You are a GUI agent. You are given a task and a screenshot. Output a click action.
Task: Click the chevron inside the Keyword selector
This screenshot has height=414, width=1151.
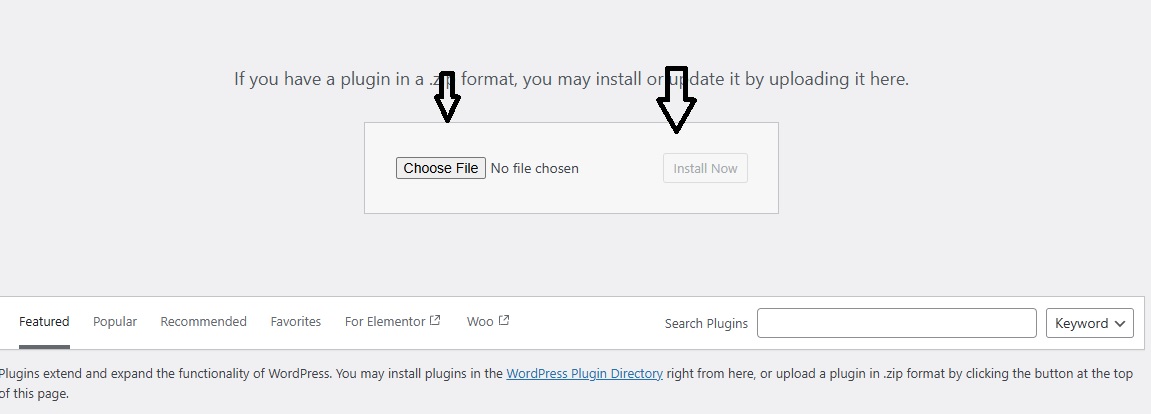tap(1119, 324)
